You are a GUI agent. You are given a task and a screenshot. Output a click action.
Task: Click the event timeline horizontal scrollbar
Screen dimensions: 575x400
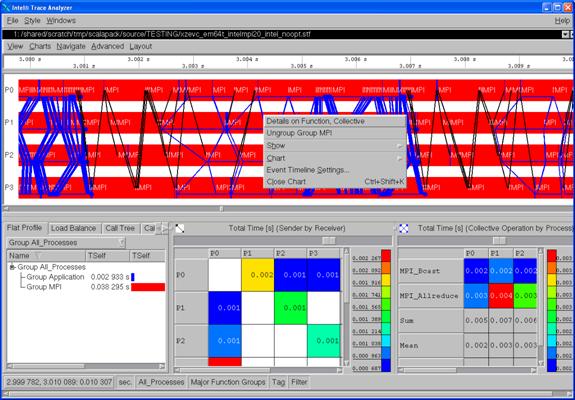coord(288,209)
